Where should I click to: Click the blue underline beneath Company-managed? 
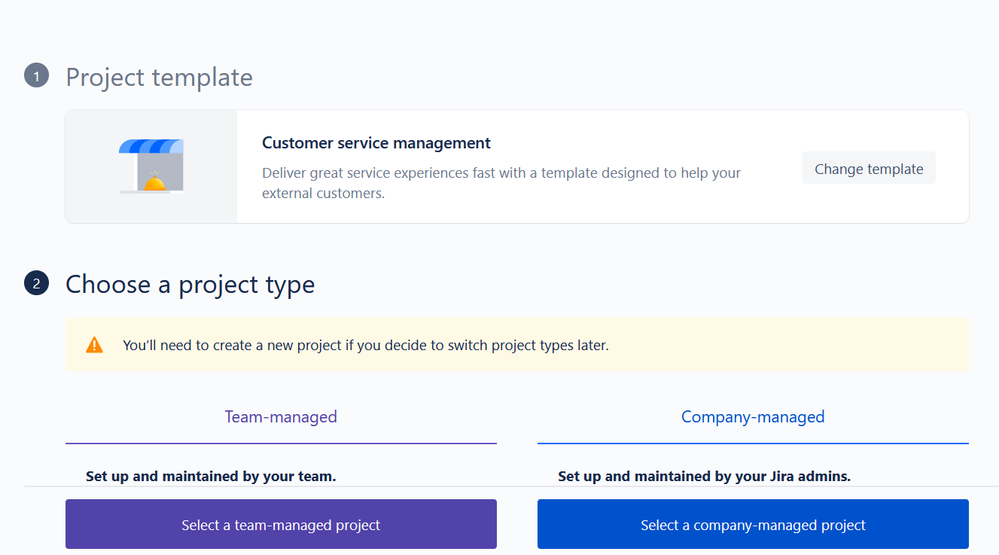coord(753,442)
